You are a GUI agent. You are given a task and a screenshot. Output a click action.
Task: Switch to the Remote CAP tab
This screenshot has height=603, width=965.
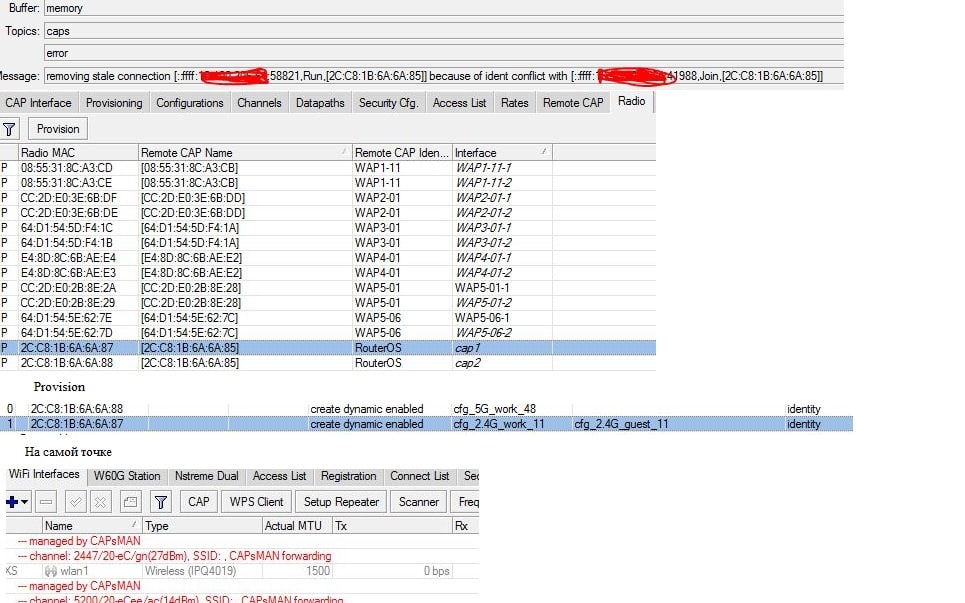(573, 103)
